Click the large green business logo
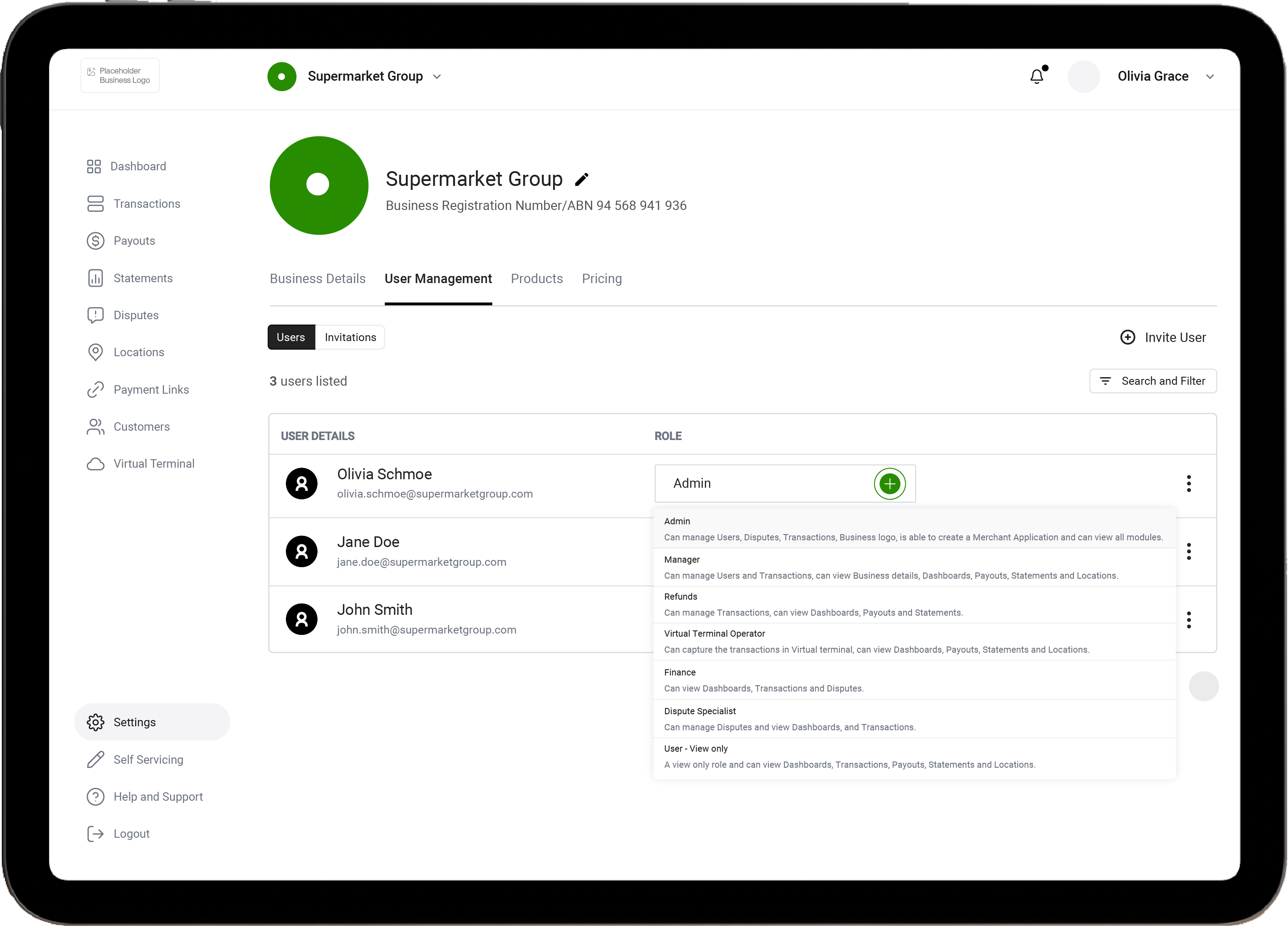1288x926 pixels. point(318,185)
